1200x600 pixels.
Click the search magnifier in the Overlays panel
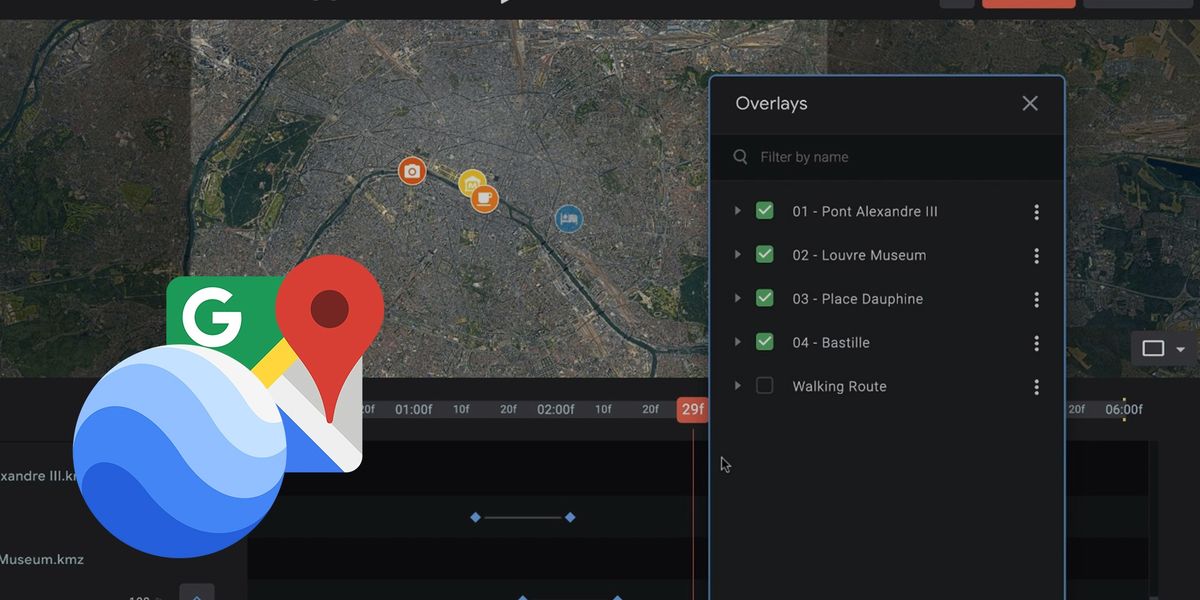click(740, 157)
